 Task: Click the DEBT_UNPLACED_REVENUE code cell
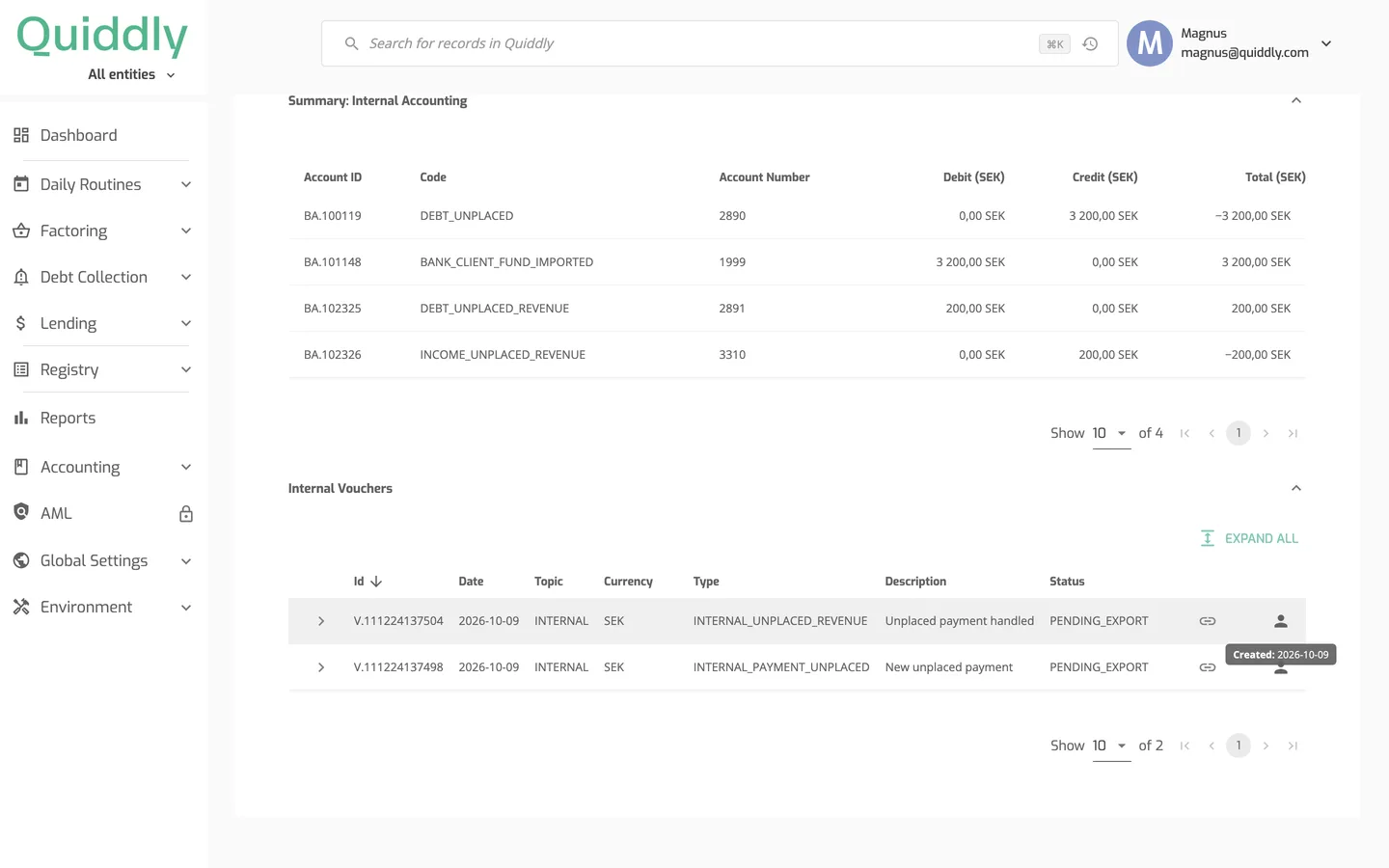point(495,309)
